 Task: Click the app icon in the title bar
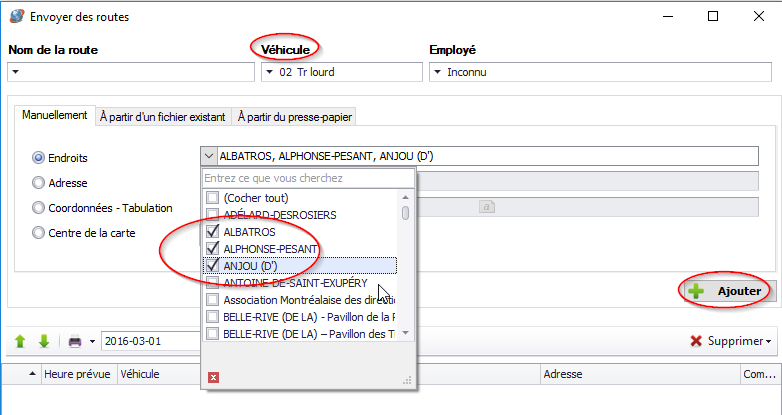[16, 16]
